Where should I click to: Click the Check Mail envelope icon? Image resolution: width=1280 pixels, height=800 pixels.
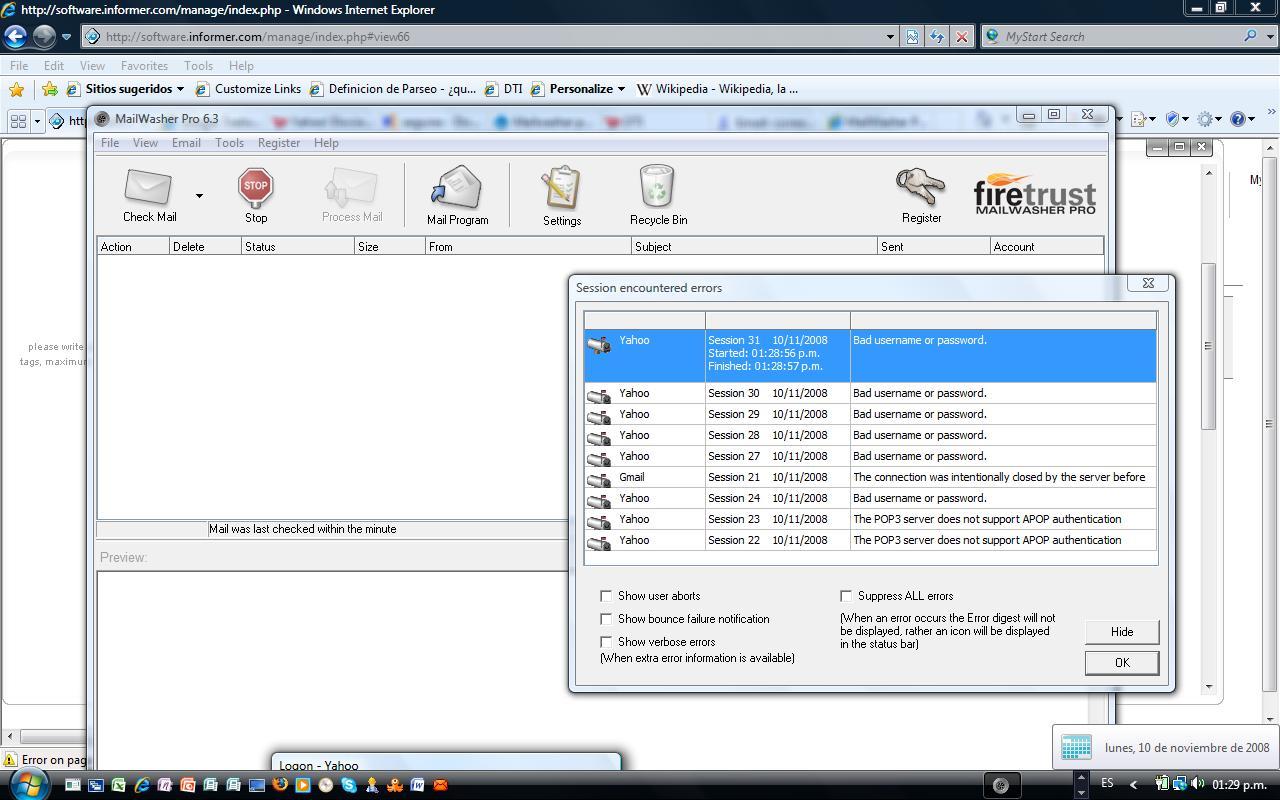point(148,187)
